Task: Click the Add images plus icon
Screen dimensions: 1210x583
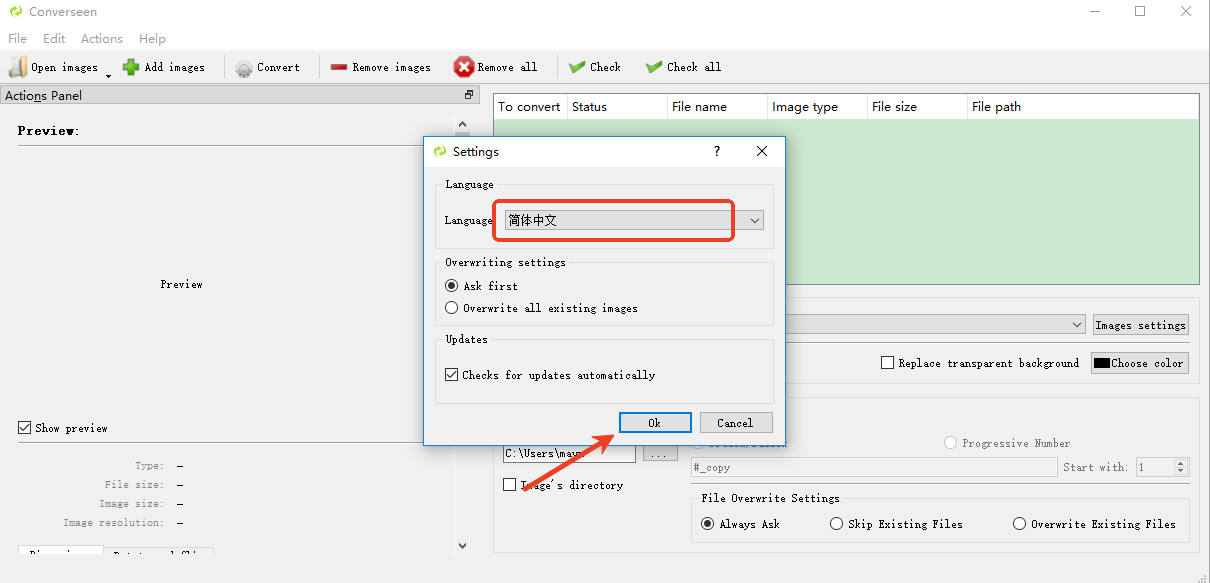Action: 131,67
